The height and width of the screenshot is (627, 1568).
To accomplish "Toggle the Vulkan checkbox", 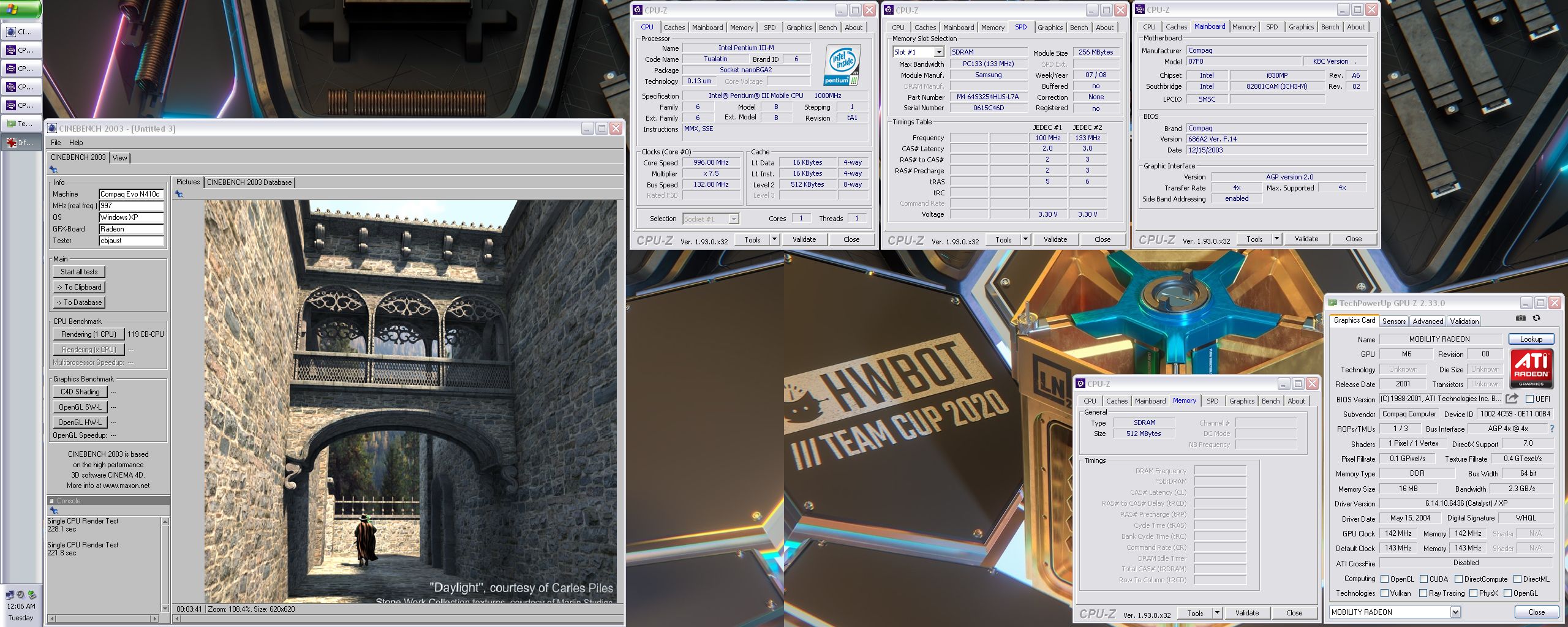I will point(1384,593).
